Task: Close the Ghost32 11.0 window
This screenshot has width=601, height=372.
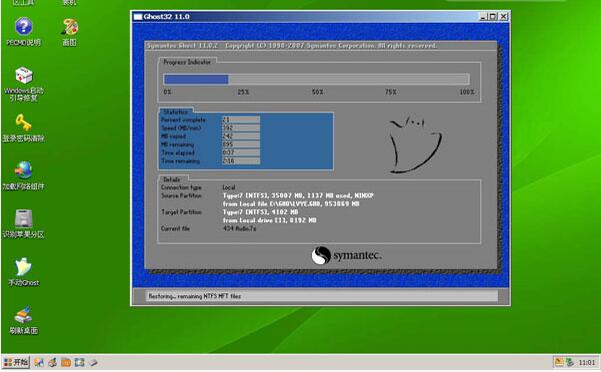Action: [x=504, y=16]
